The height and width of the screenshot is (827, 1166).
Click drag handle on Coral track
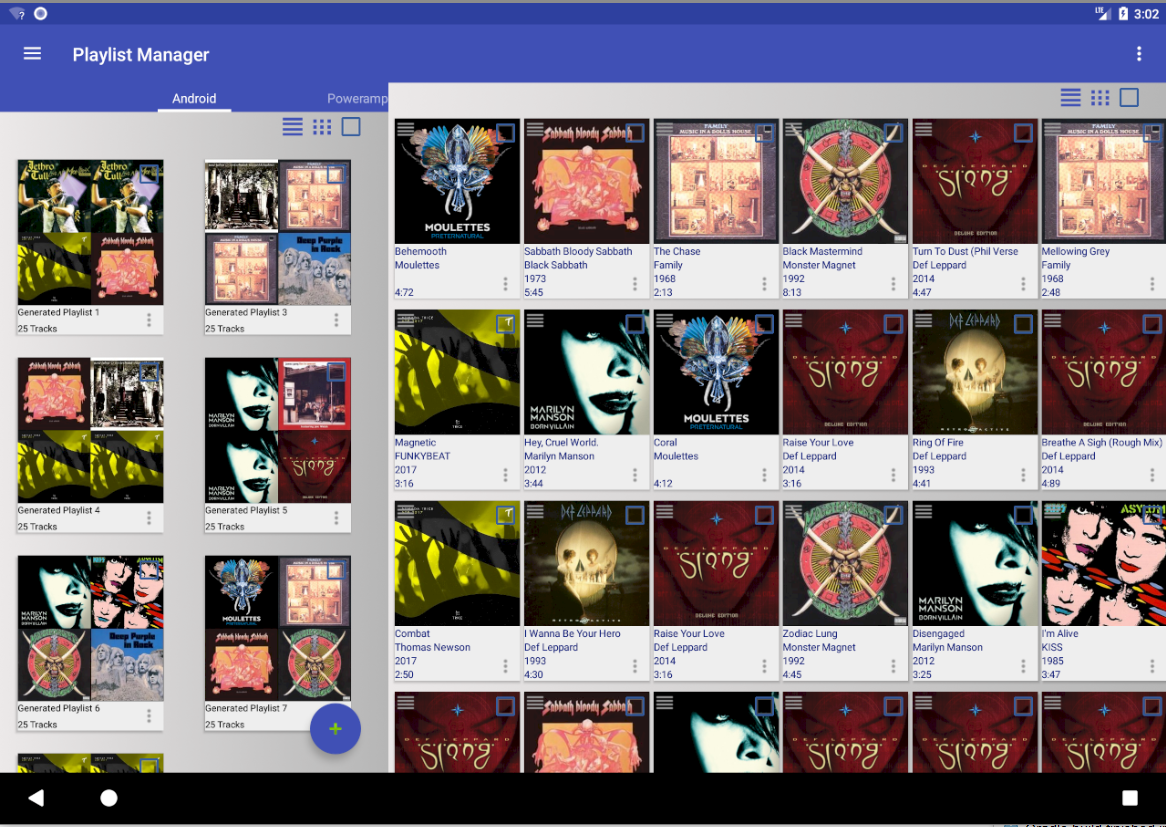point(664,321)
